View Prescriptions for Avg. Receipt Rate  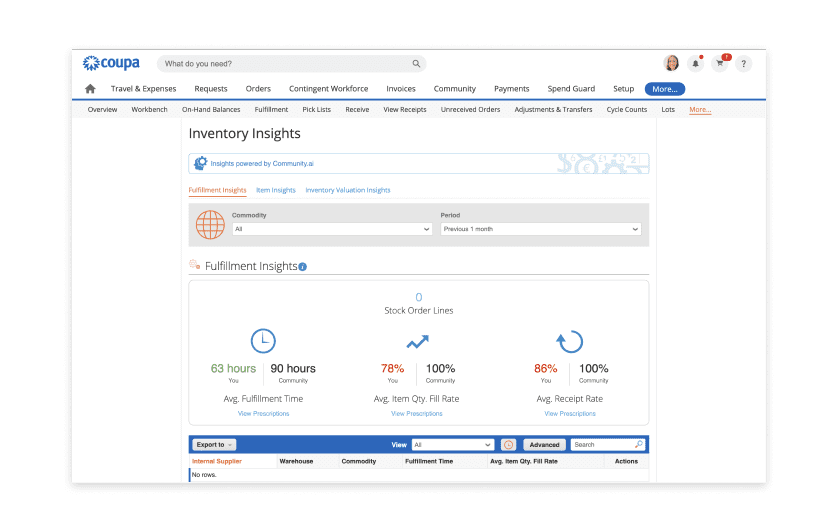tap(570, 413)
